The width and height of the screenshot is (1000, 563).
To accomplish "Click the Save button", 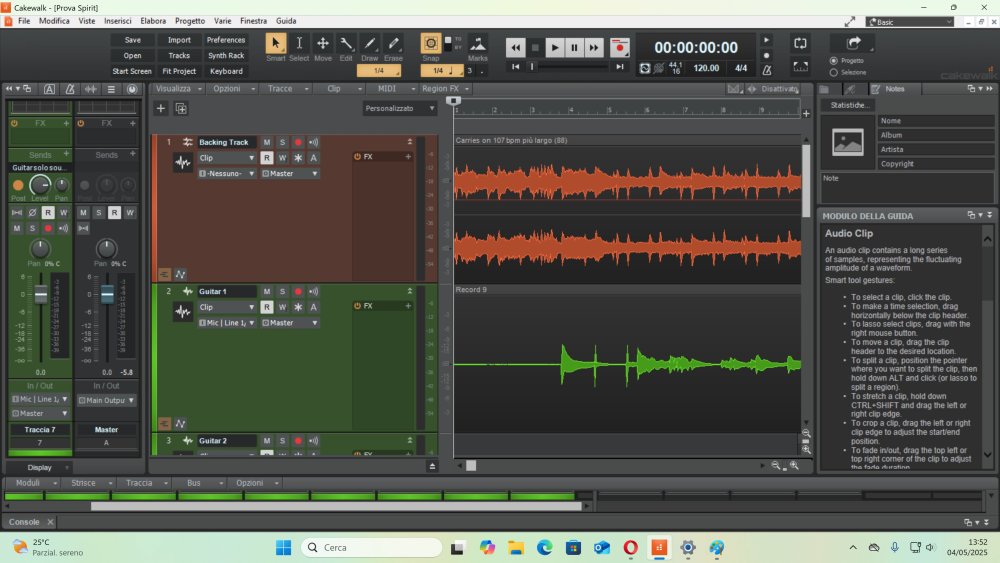I will point(133,40).
